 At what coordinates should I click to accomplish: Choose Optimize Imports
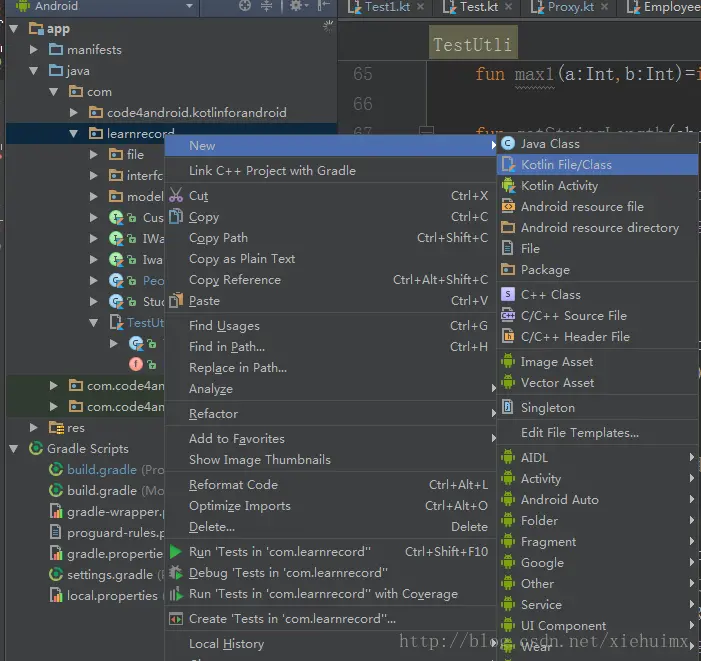point(331,506)
